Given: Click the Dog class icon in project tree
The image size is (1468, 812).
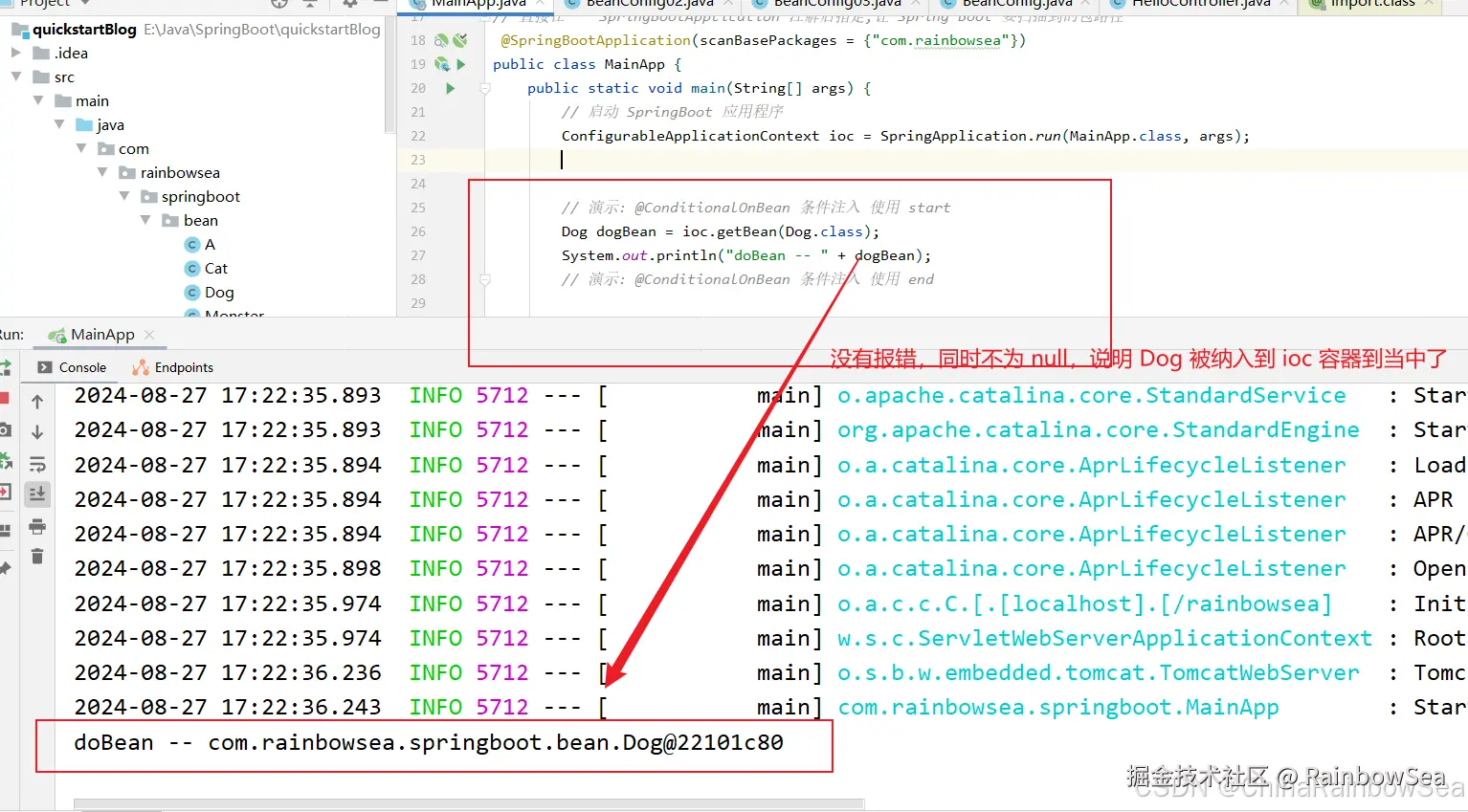Looking at the screenshot, I should coord(192,293).
